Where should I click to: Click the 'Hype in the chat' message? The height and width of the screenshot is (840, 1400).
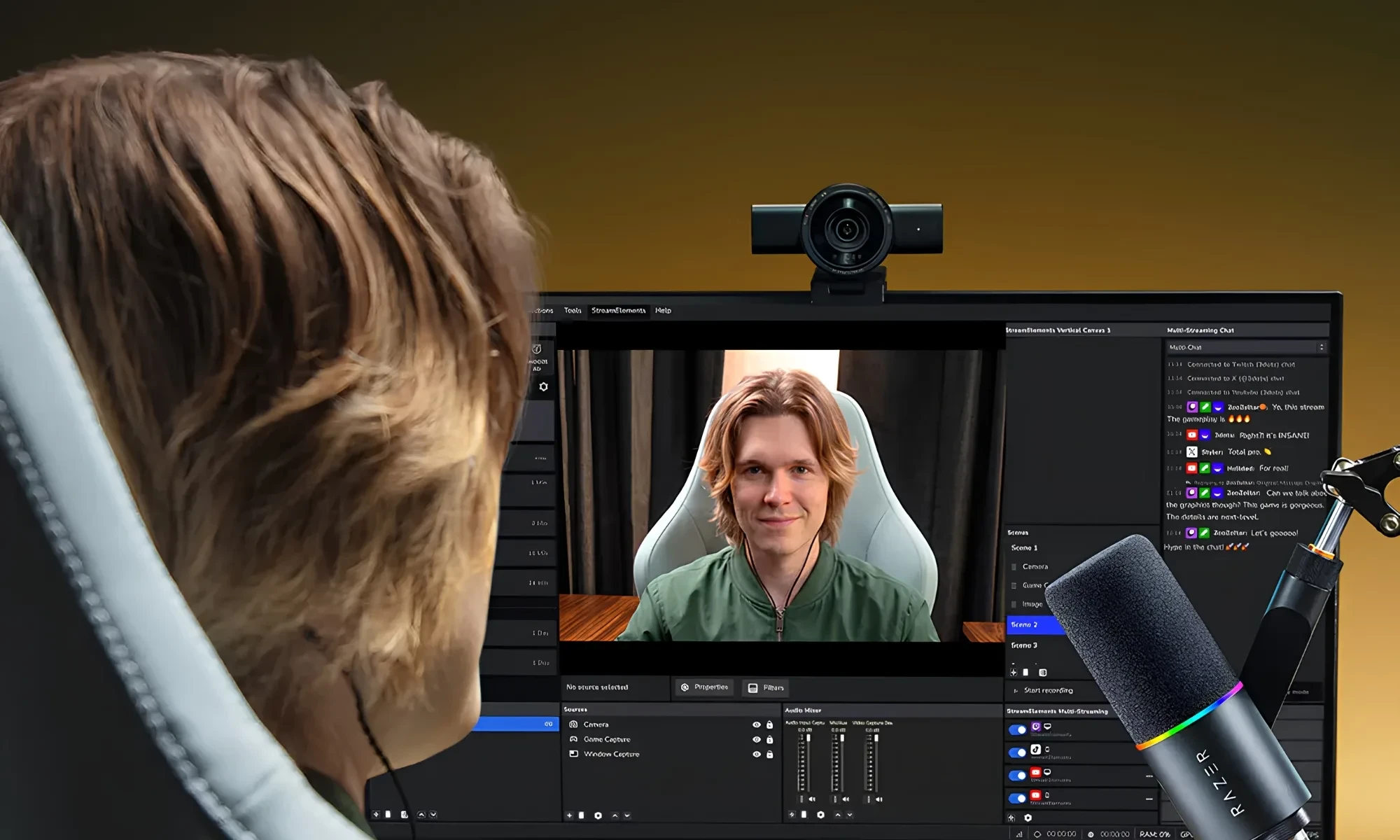pyautogui.click(x=1206, y=547)
